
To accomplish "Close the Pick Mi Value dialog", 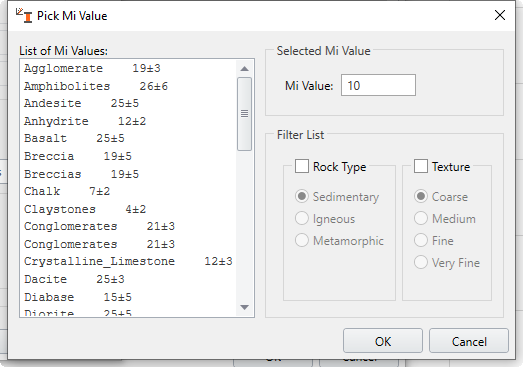I will pos(500,15).
